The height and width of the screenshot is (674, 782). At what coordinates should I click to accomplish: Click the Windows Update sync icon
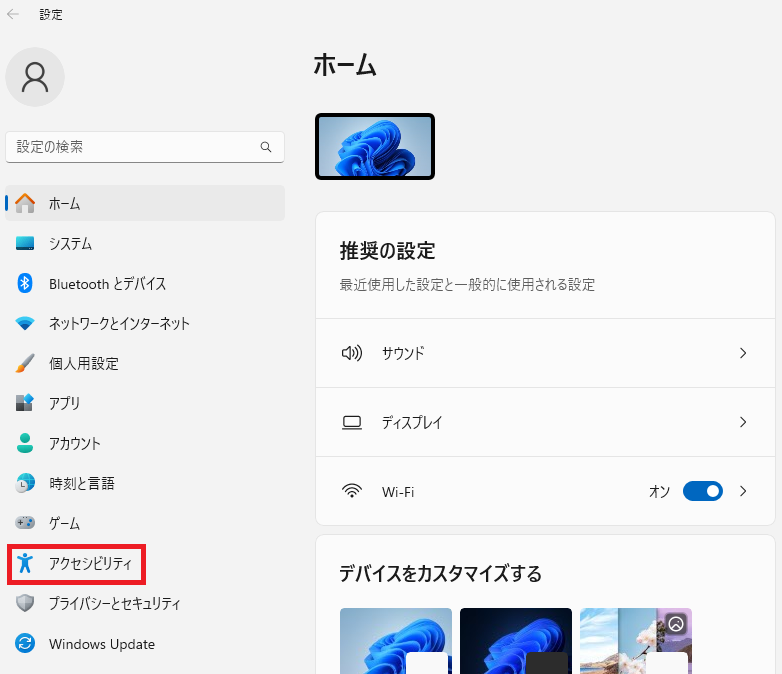tap(26, 644)
